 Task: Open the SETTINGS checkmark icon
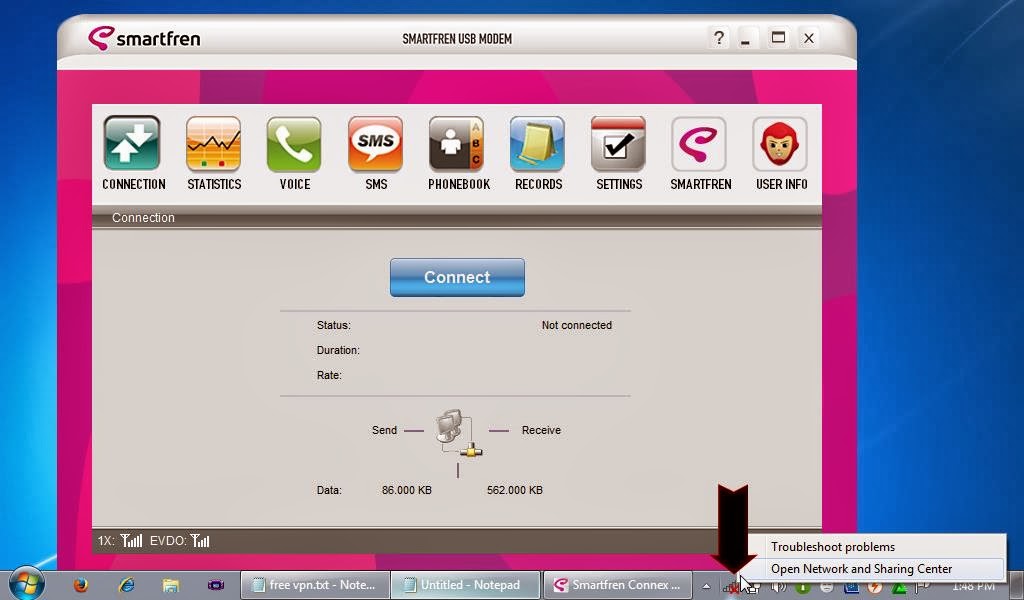pyautogui.click(x=618, y=144)
